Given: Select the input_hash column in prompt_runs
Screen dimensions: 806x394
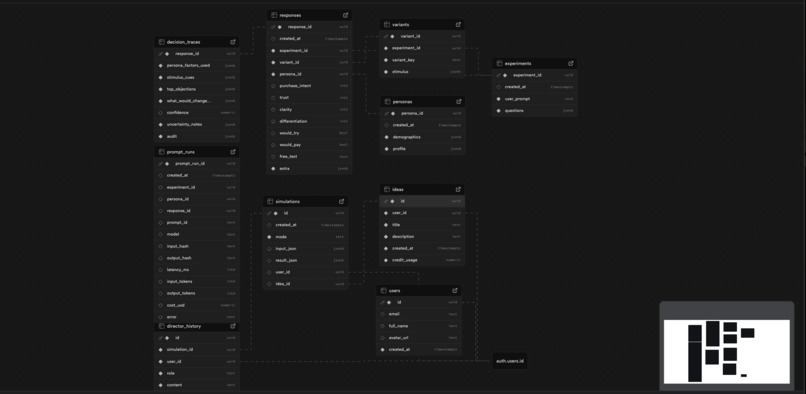Looking at the screenshot, I should (x=197, y=246).
